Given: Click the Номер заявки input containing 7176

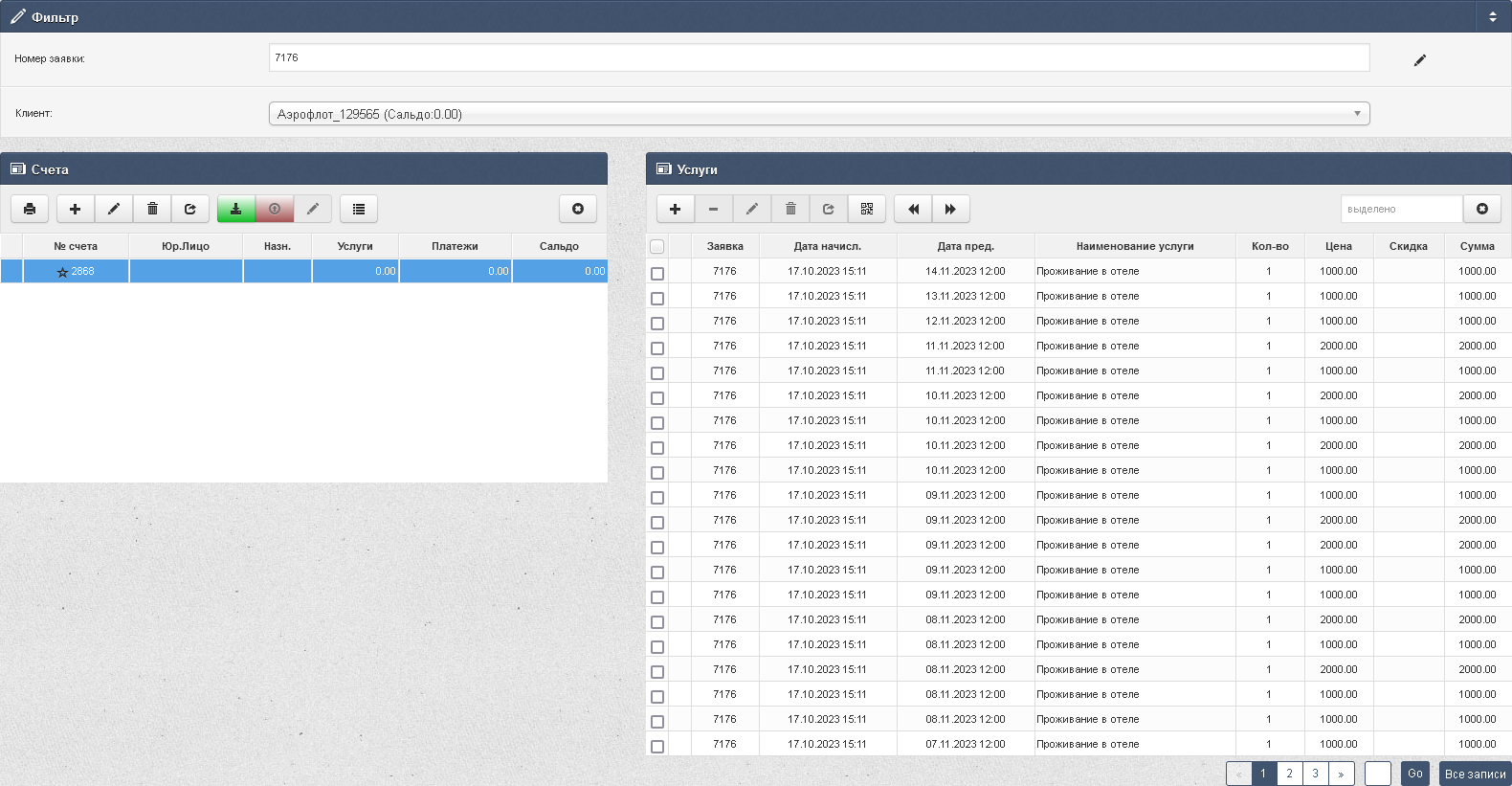Looking at the screenshot, I should (x=819, y=57).
